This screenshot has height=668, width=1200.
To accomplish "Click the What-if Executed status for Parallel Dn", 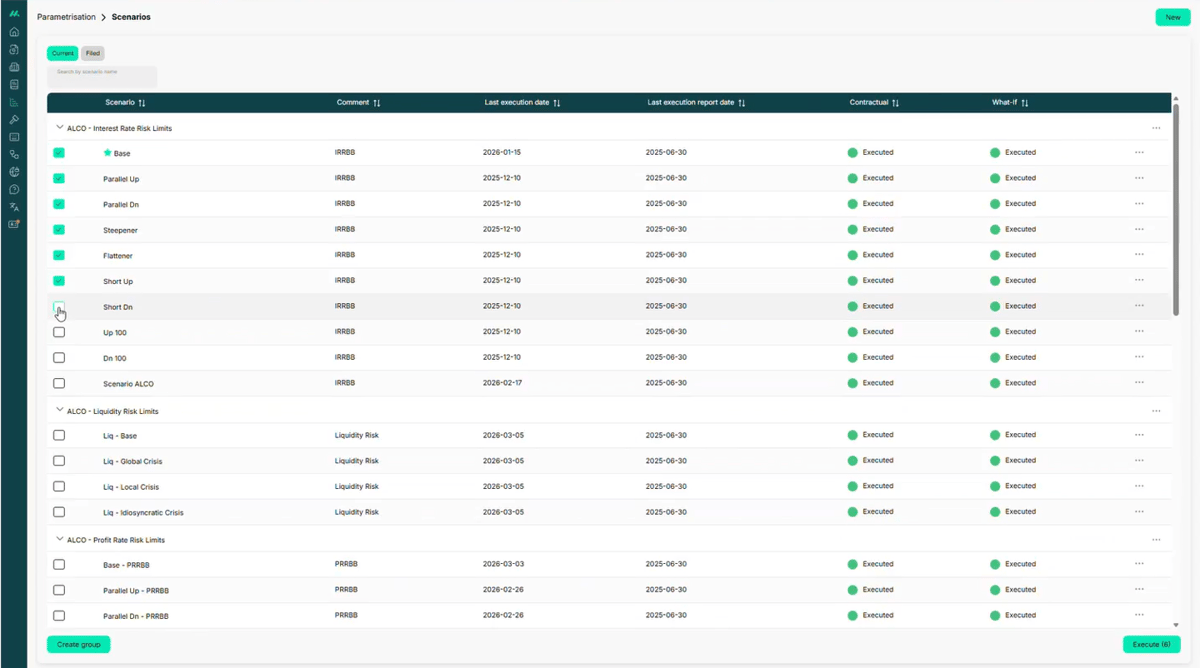I will pyautogui.click(x=1013, y=204).
